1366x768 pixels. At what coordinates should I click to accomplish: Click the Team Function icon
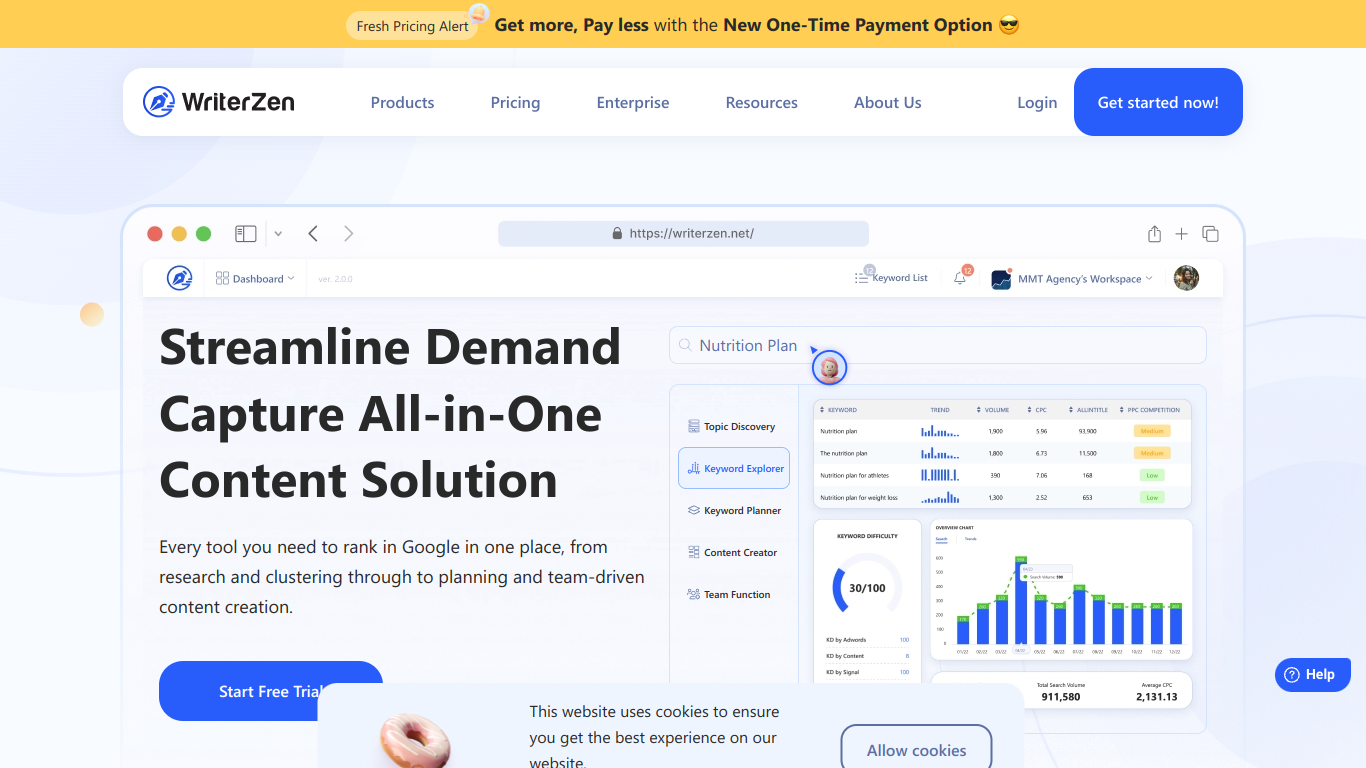pos(694,594)
